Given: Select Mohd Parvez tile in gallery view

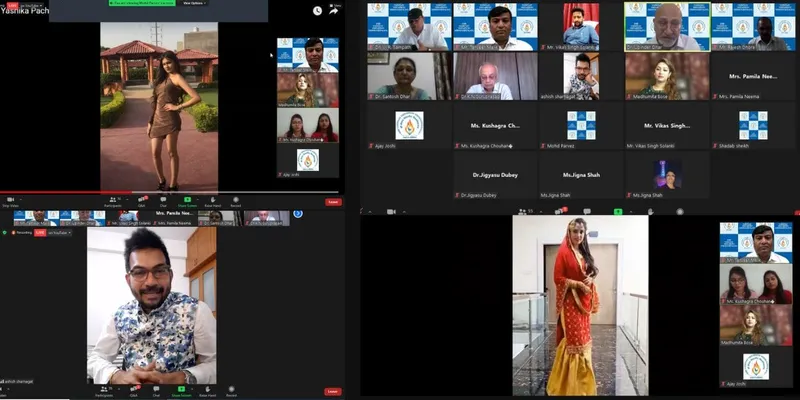Looking at the screenshot, I should point(581,126).
